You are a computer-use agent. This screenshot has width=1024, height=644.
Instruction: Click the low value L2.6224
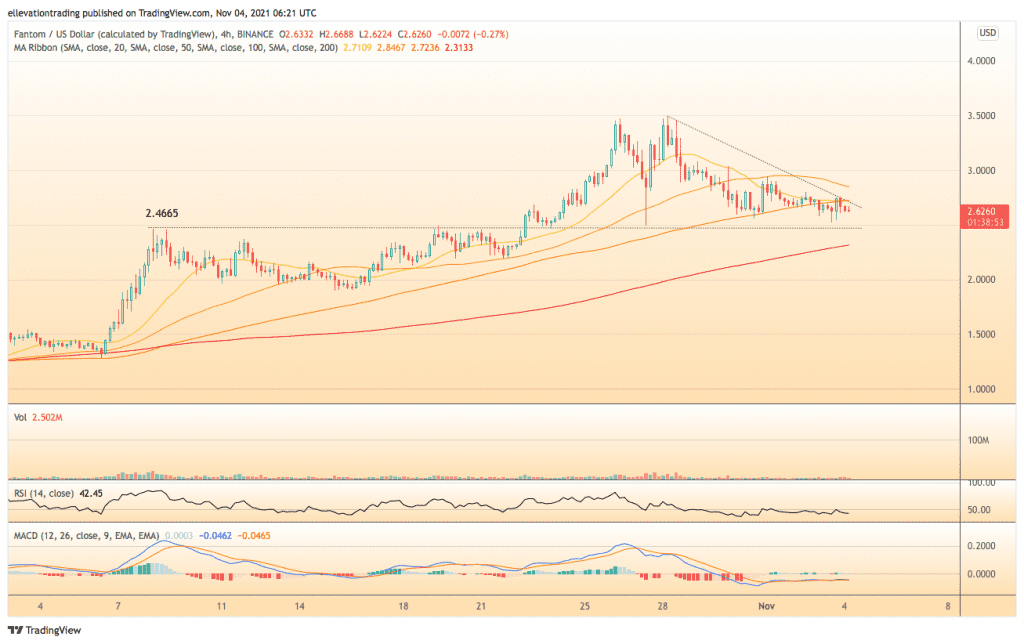point(376,34)
